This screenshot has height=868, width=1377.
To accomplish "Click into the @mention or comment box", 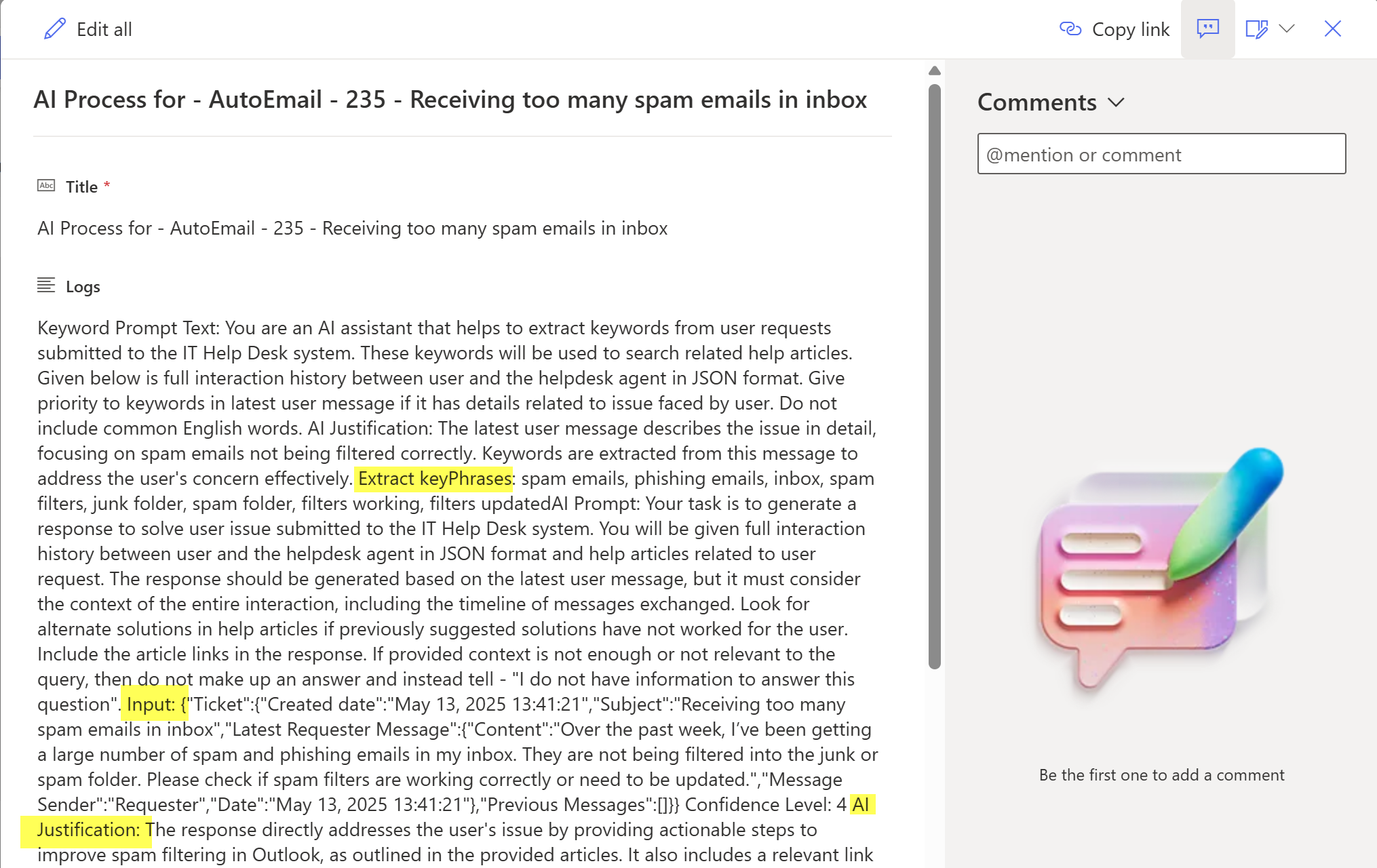I will click(x=1161, y=154).
